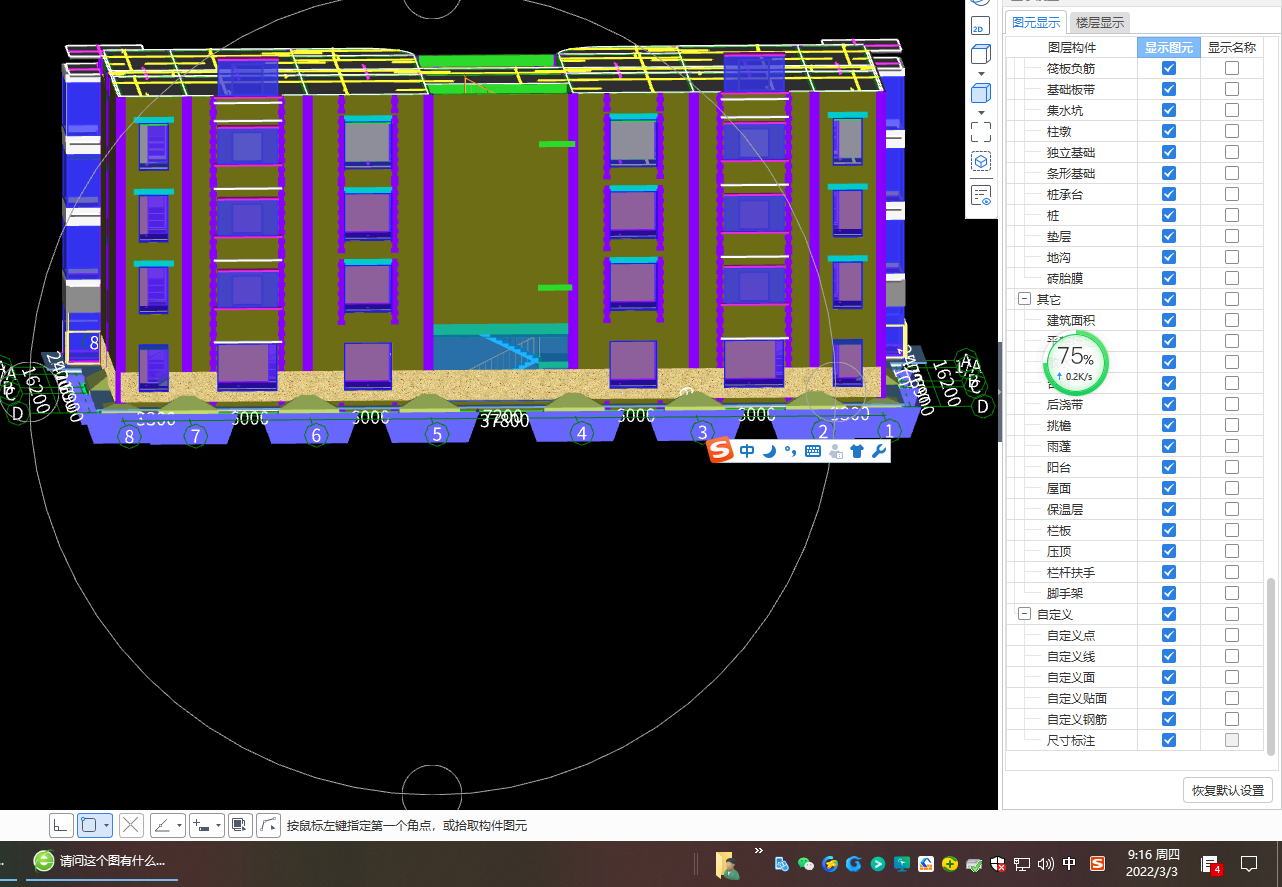This screenshot has height=887, width=1282.
Task: Enable 显示名称 for 桩承台
Action: pos(1232,194)
